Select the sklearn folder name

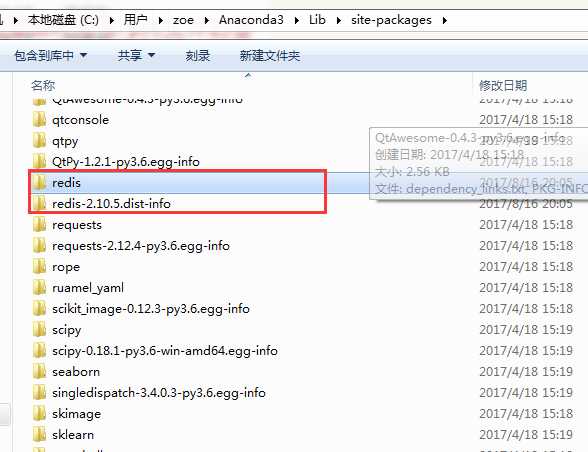tap(73, 435)
